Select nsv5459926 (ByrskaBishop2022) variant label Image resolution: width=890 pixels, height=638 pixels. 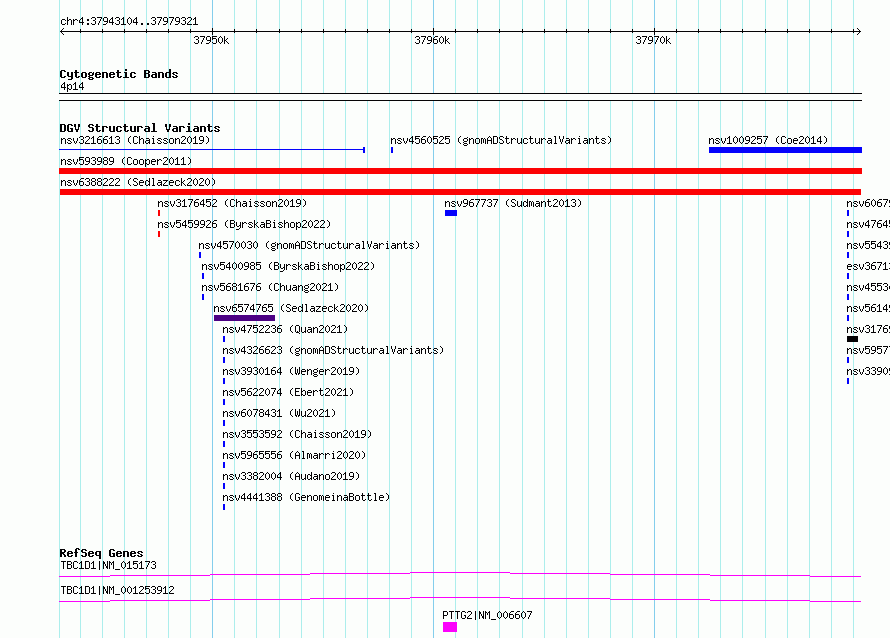click(x=244, y=224)
